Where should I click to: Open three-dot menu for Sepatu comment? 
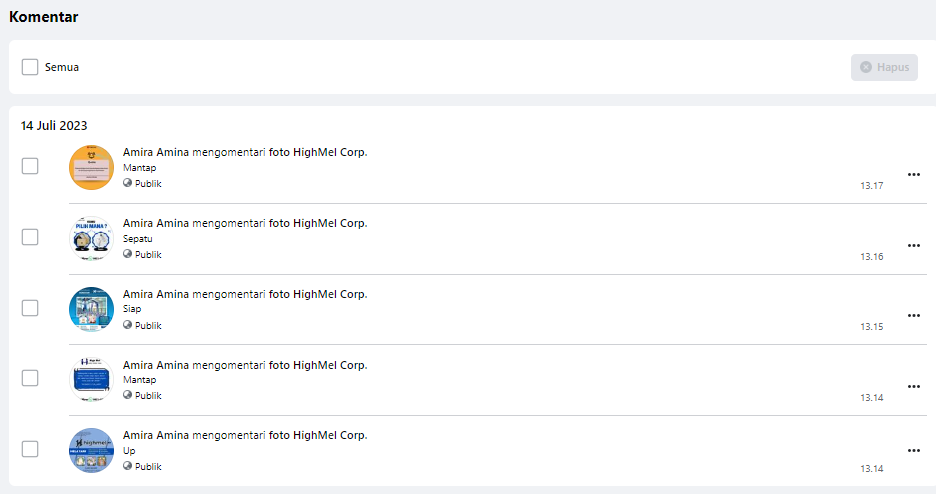point(913,246)
